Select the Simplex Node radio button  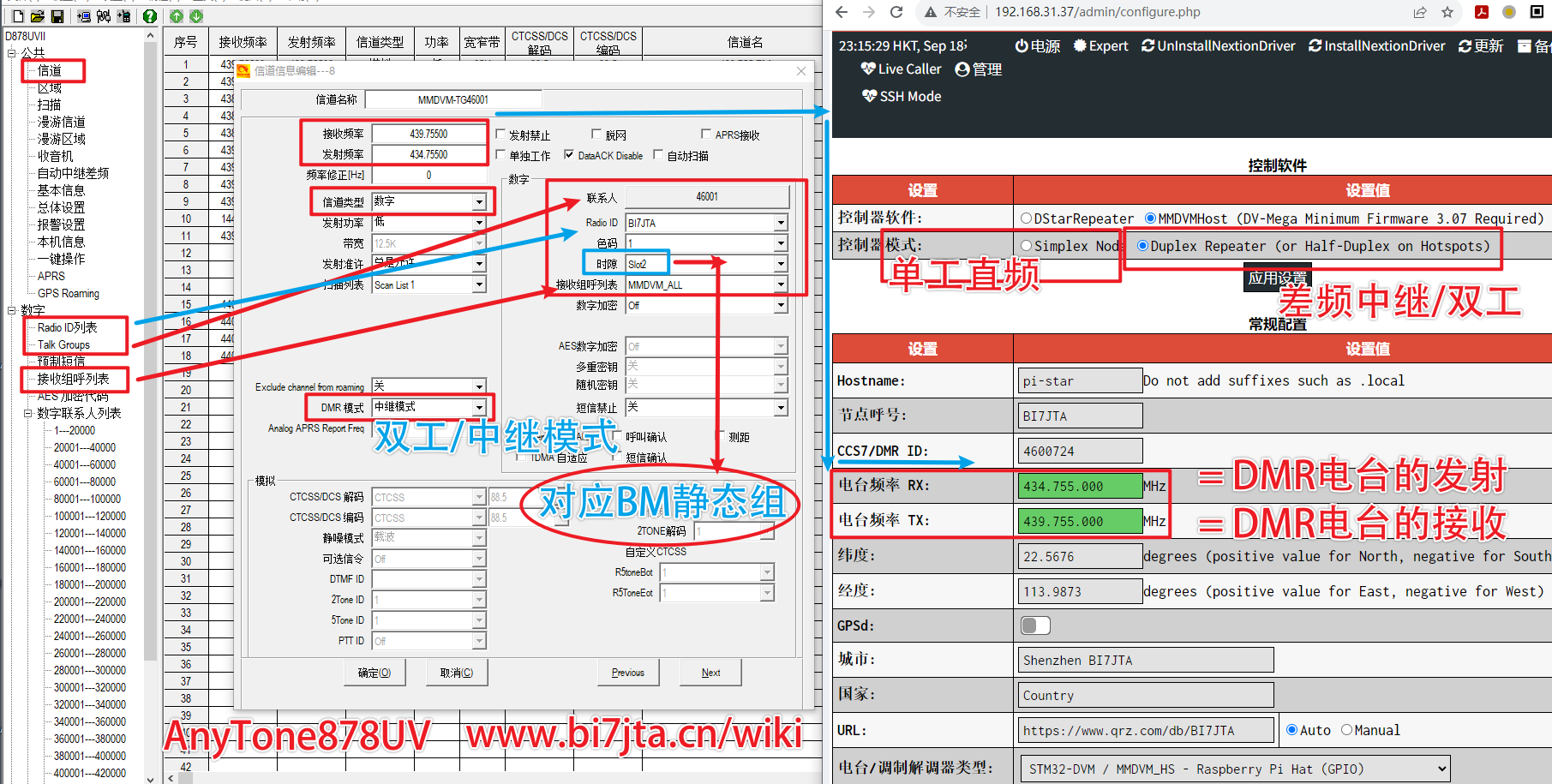[x=1026, y=246]
